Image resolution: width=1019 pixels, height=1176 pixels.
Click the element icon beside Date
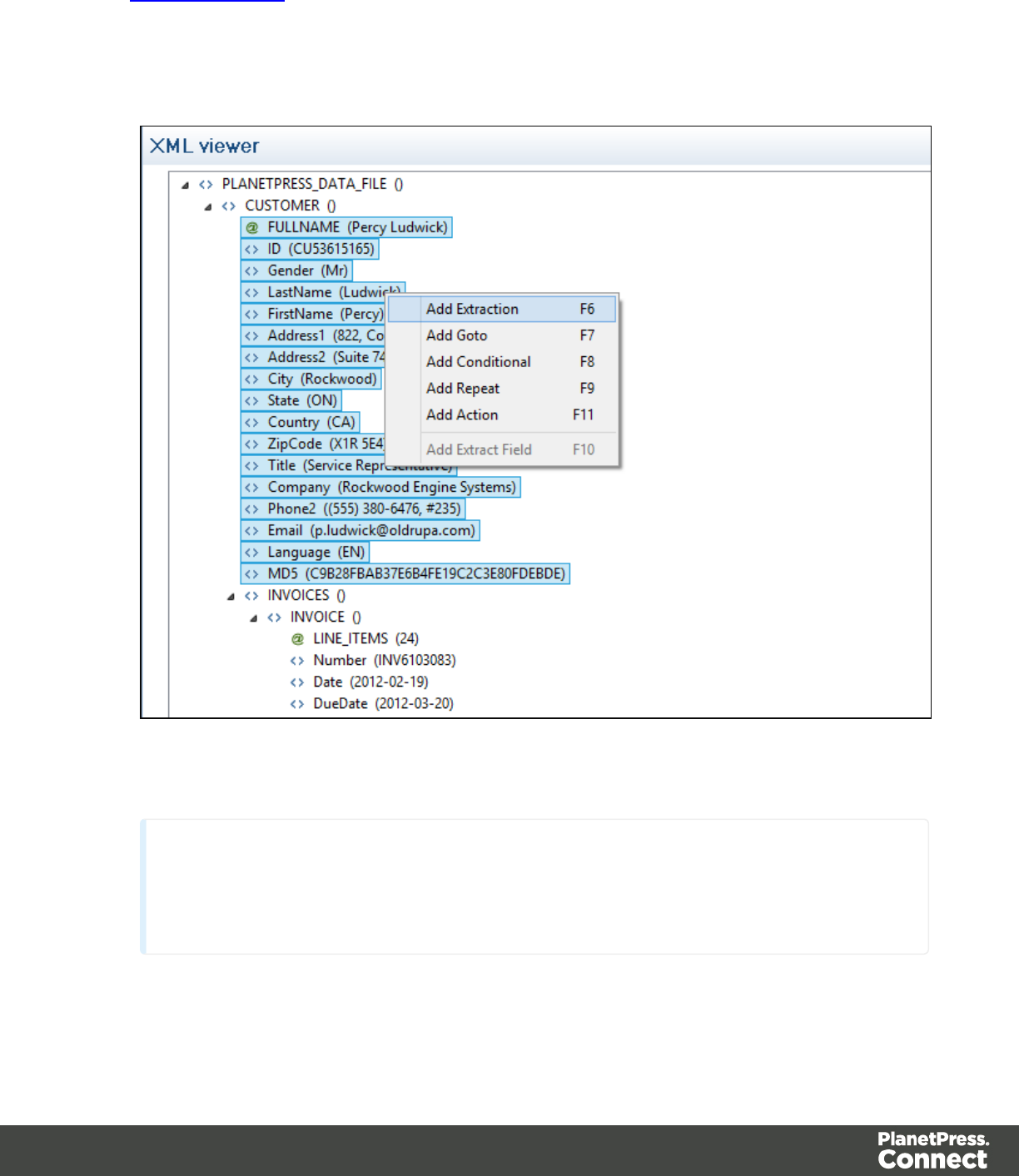(297, 682)
